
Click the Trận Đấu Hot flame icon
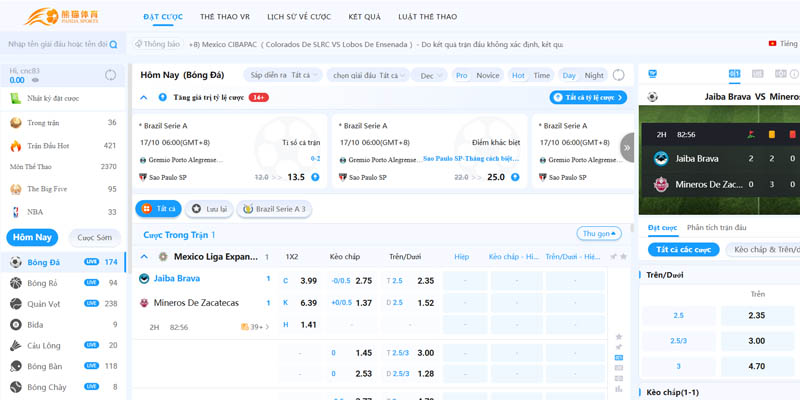(16, 145)
